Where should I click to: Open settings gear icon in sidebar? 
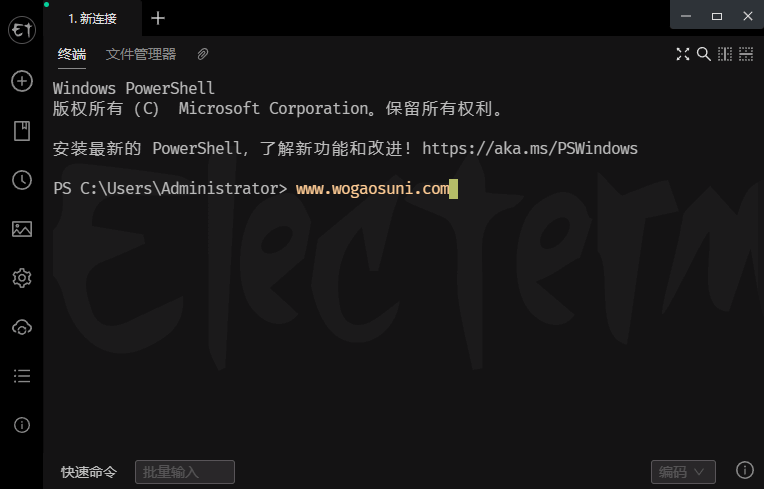(x=22, y=278)
